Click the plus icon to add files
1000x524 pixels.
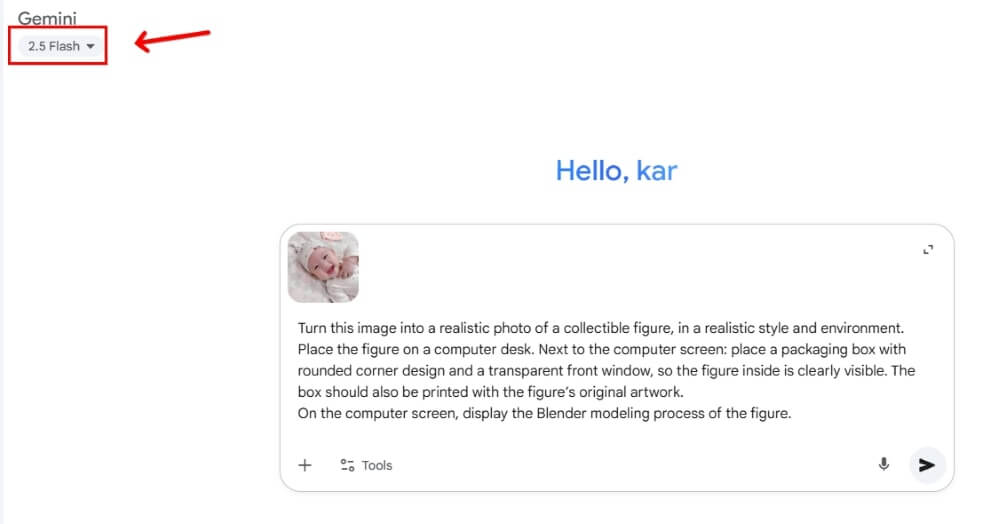[x=306, y=465]
